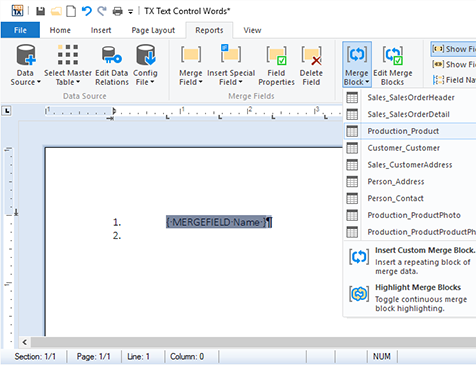This screenshot has height=365, width=476.
Task: Choose Person_Address merge block
Action: [410, 182]
